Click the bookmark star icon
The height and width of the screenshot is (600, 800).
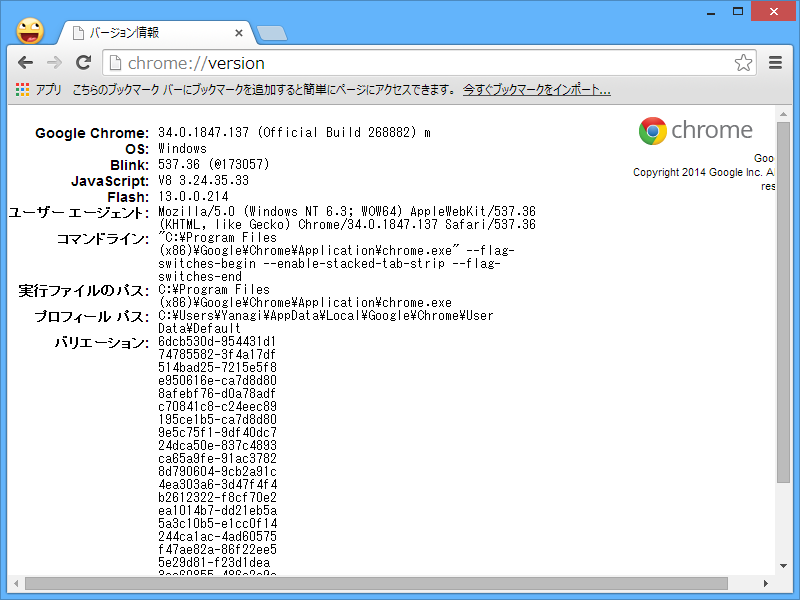(x=743, y=62)
